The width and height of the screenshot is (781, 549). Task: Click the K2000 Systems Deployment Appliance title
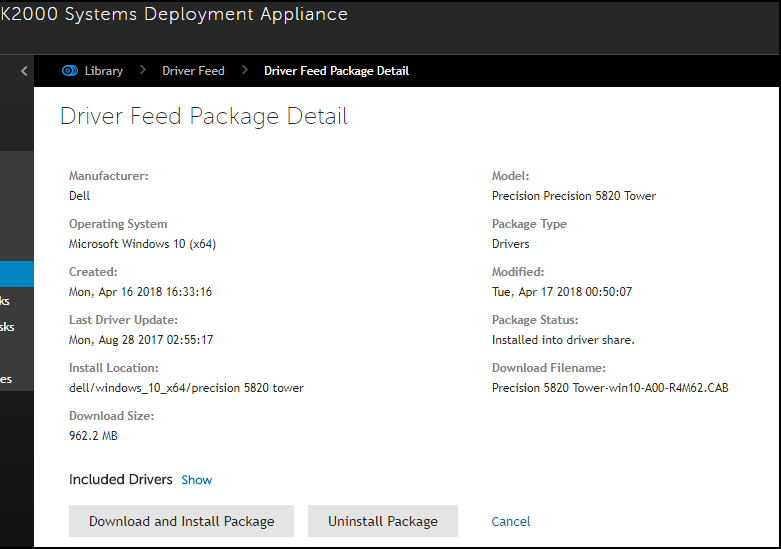tap(174, 15)
